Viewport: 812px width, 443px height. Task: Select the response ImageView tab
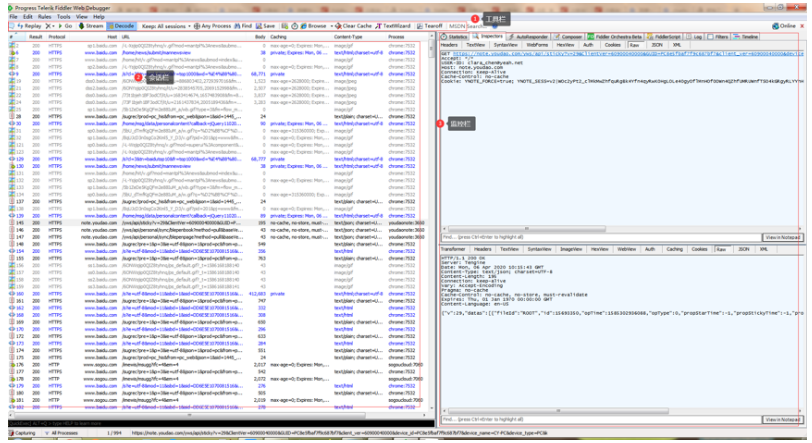[x=571, y=249]
